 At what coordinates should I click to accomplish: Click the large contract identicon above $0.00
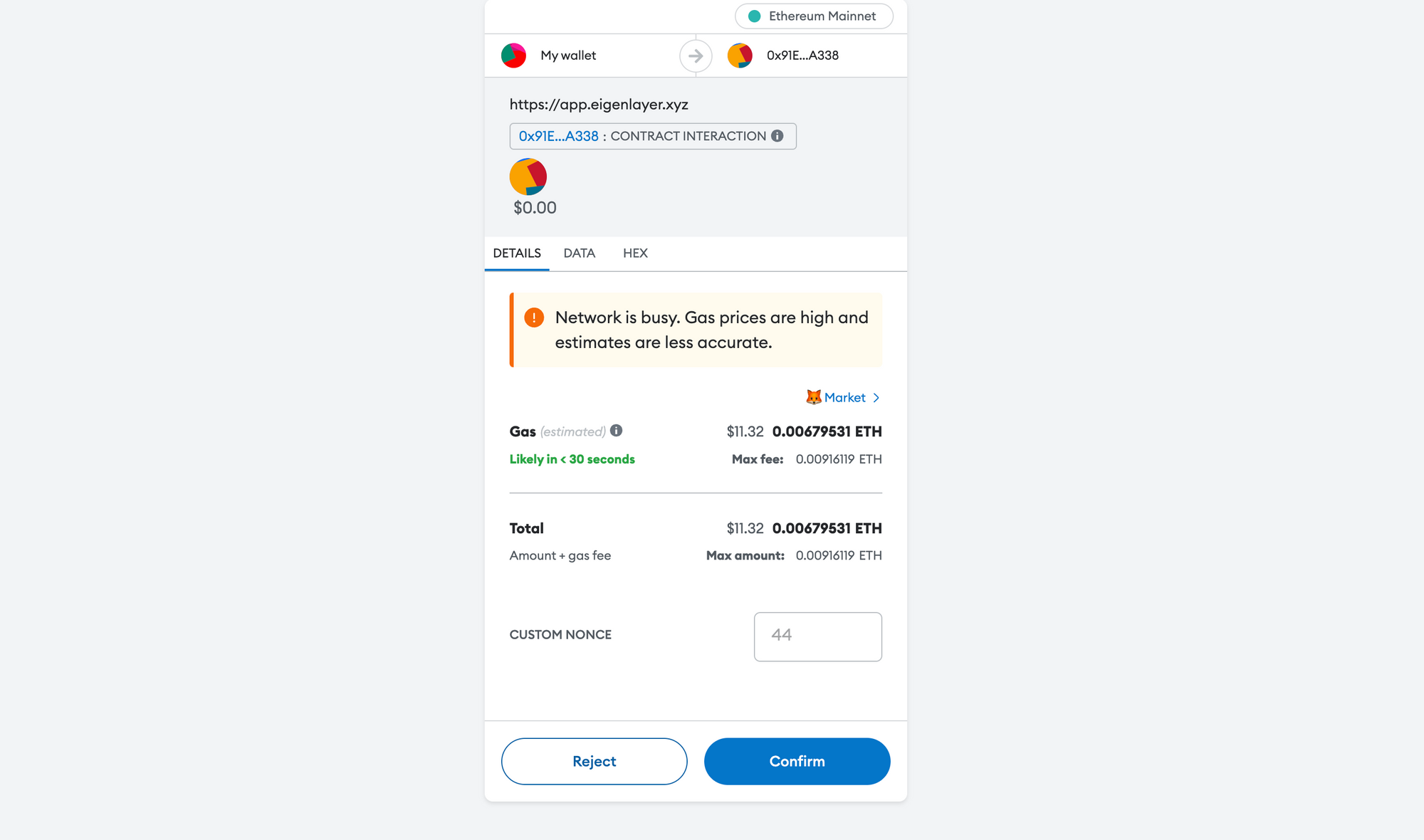tap(528, 177)
